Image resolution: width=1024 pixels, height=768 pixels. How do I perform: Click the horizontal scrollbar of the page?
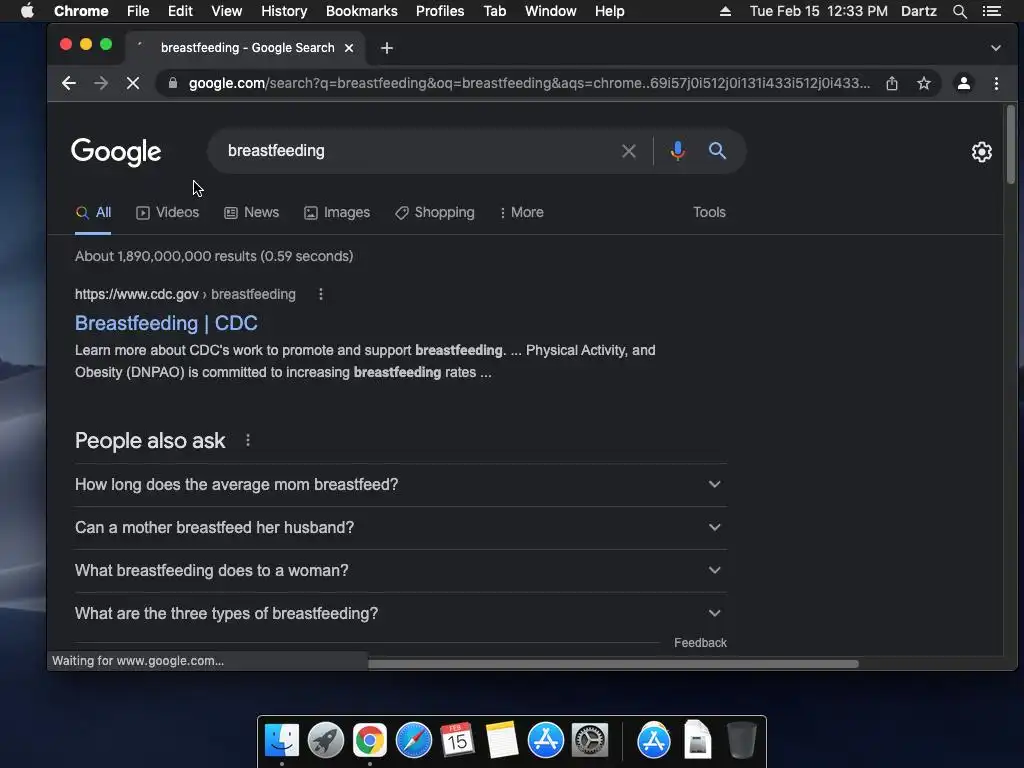(x=613, y=664)
